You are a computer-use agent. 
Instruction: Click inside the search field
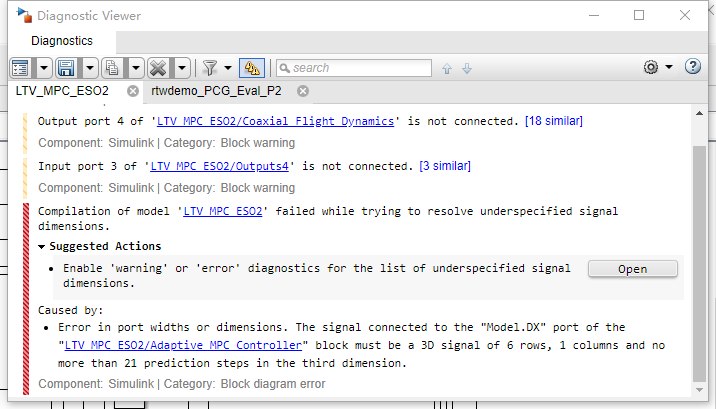(354, 68)
